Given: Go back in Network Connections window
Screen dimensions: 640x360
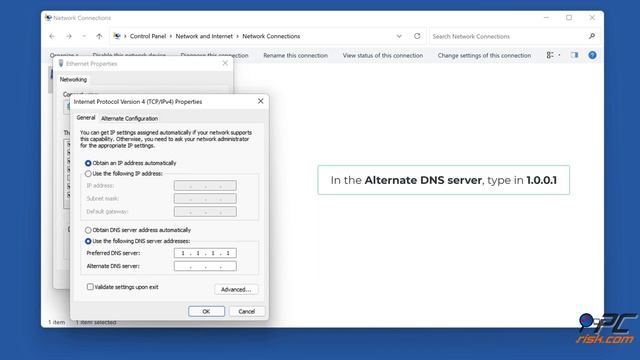Looking at the screenshot, I should pos(52,36).
